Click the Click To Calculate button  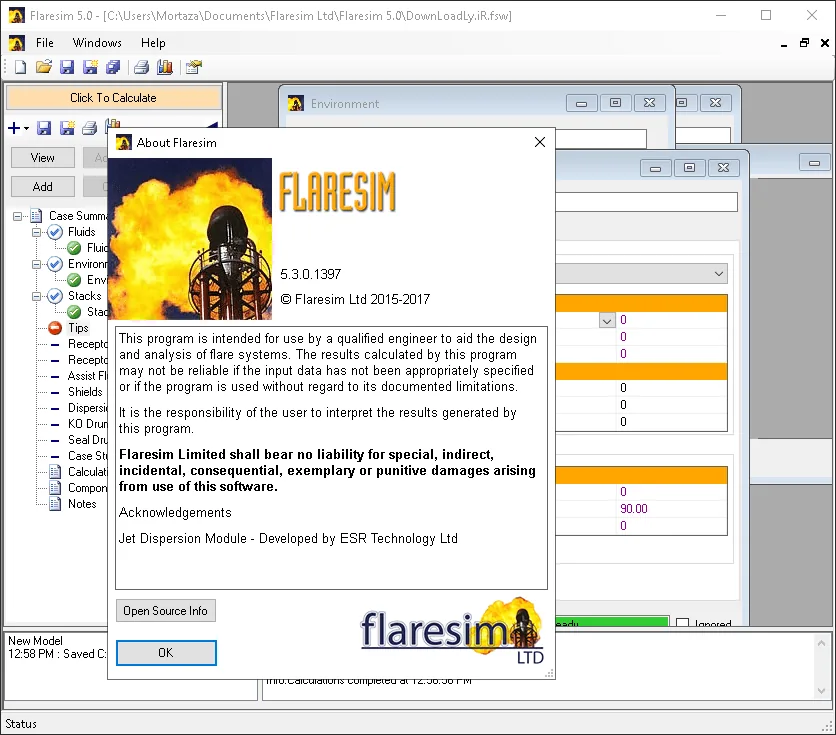click(114, 98)
